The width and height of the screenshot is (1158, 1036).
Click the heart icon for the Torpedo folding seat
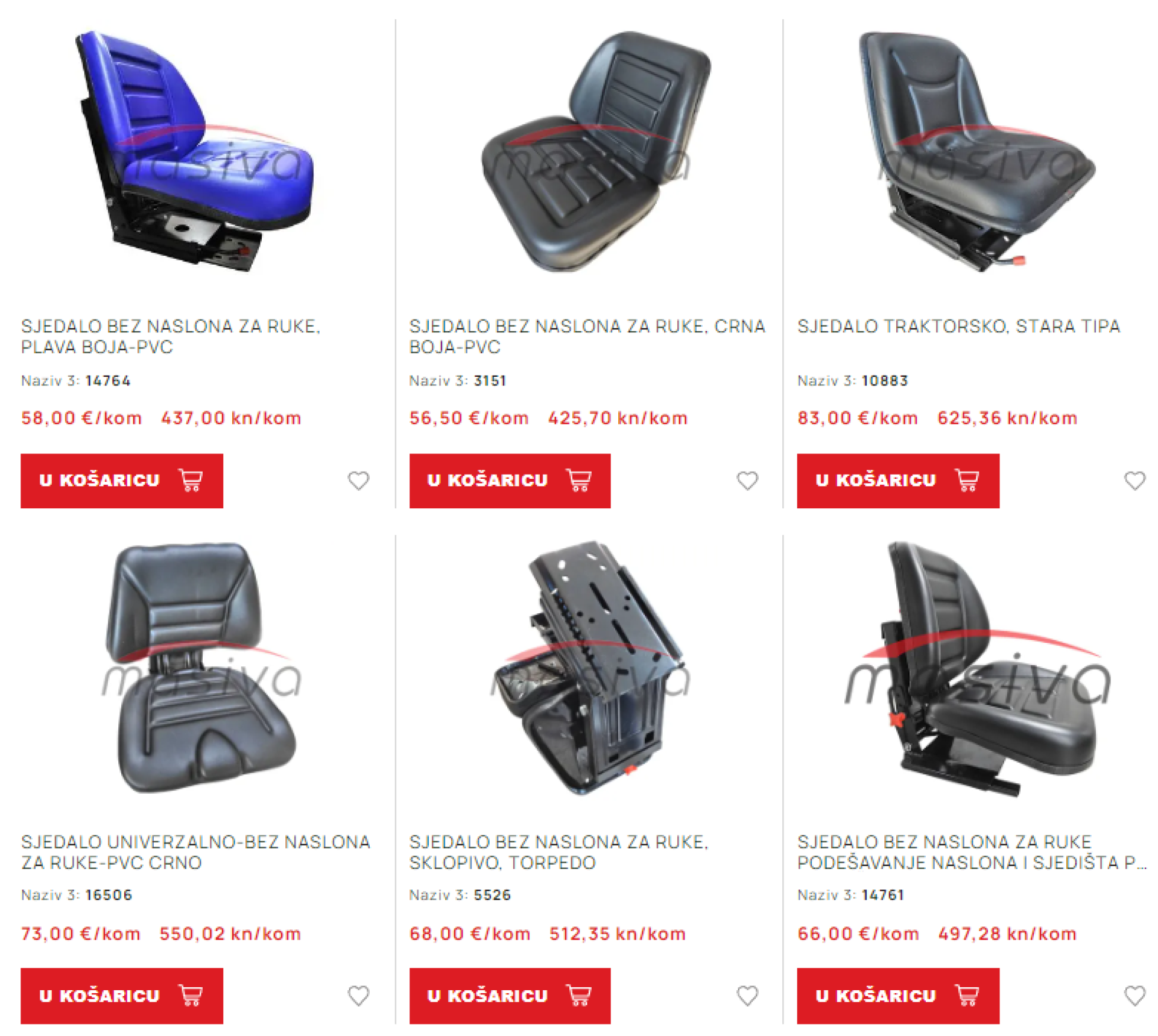747,996
